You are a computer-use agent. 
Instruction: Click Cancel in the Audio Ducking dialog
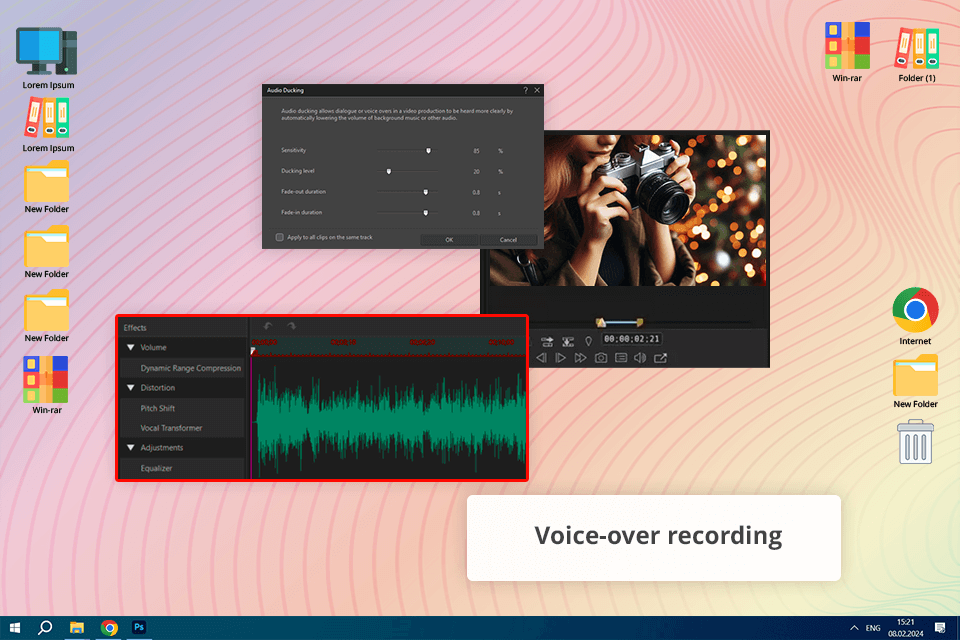click(x=508, y=239)
